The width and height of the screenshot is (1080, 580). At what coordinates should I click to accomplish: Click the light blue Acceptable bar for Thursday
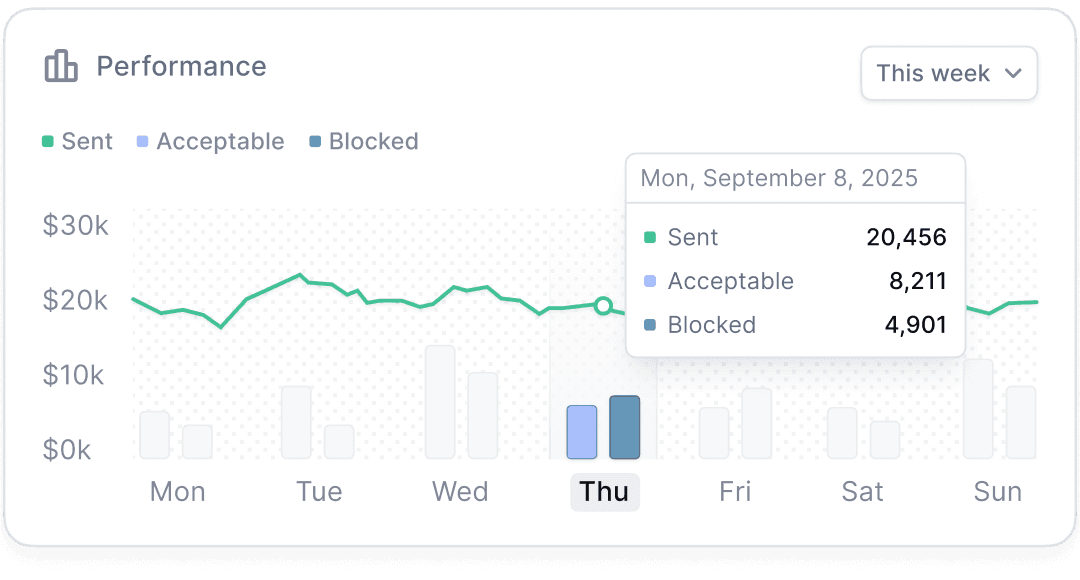[x=582, y=432]
